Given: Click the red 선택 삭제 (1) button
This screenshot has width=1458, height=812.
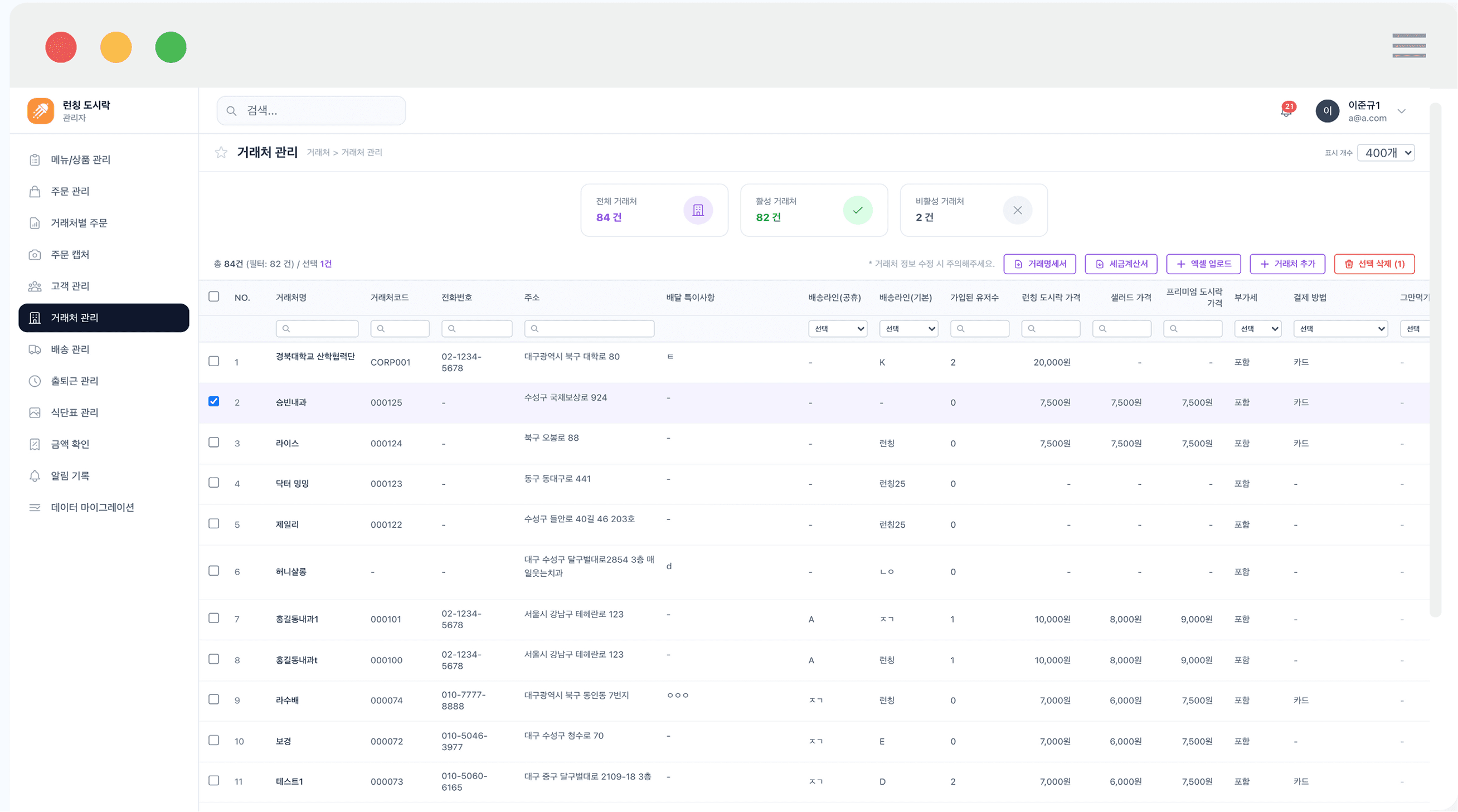Looking at the screenshot, I should coord(1374,264).
